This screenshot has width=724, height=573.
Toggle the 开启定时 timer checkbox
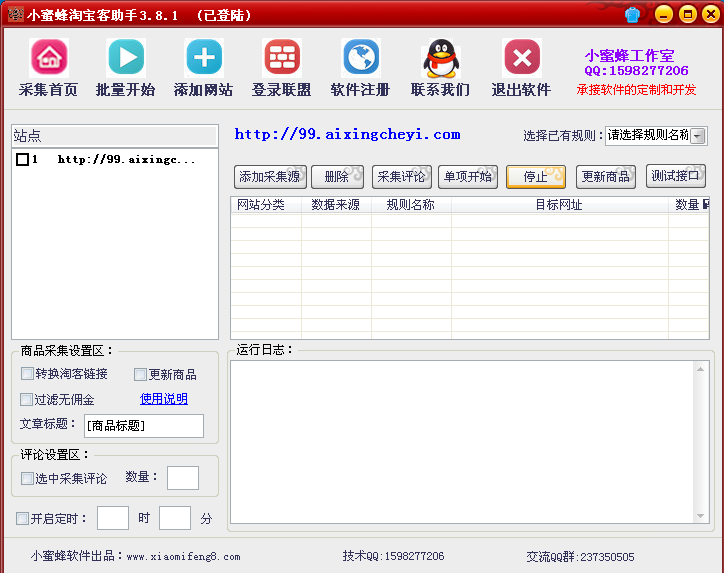[x=22, y=518]
